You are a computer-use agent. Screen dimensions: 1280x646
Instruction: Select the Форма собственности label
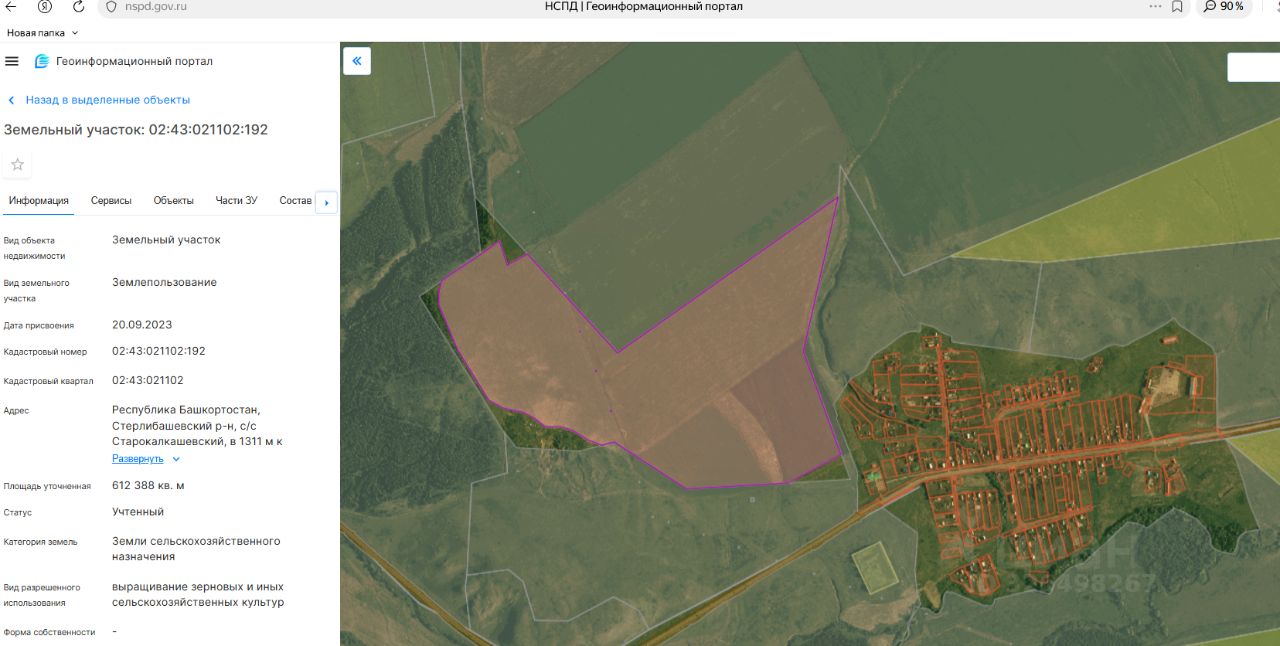[50, 632]
